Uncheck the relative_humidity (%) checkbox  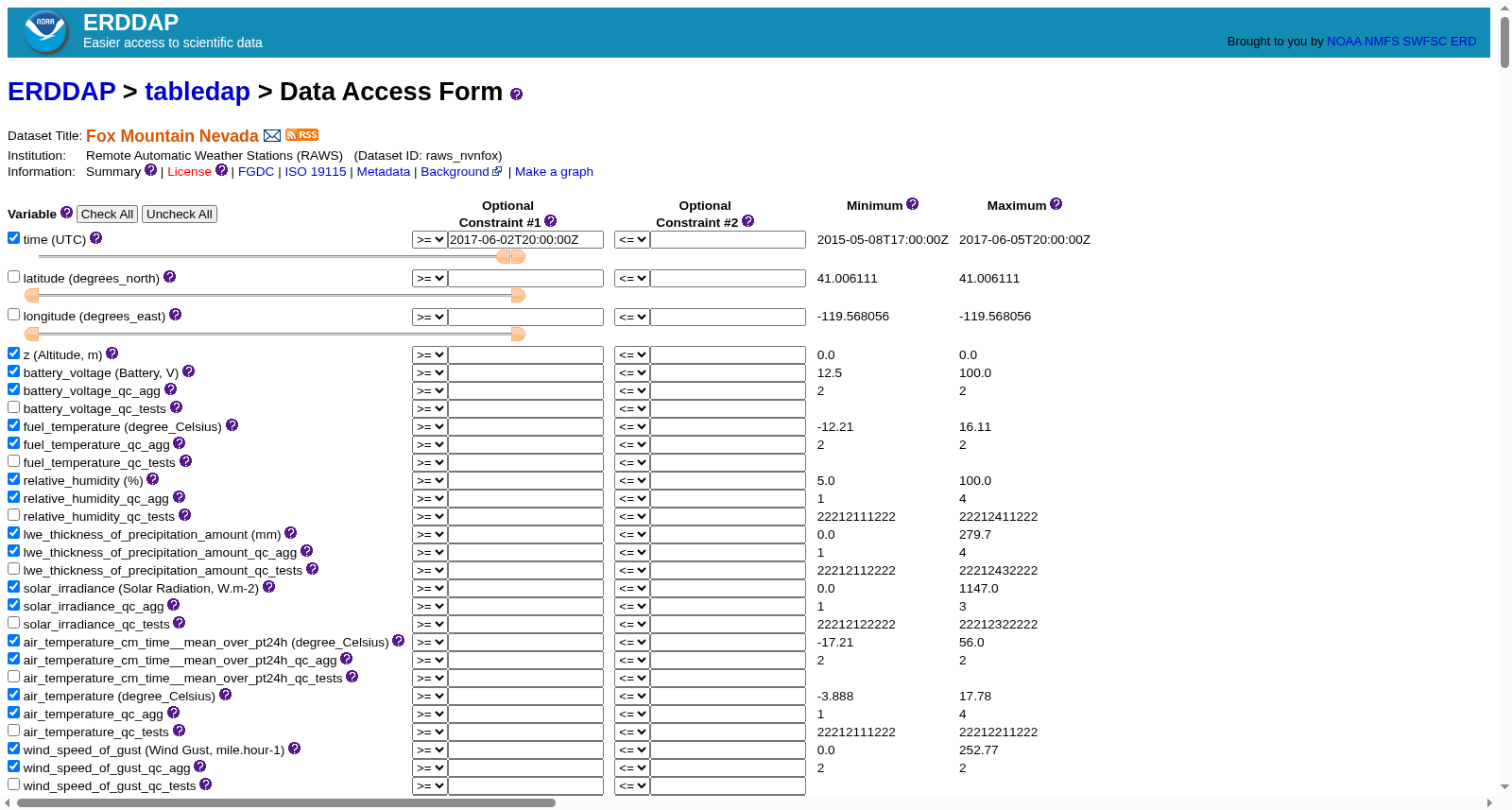click(14, 479)
